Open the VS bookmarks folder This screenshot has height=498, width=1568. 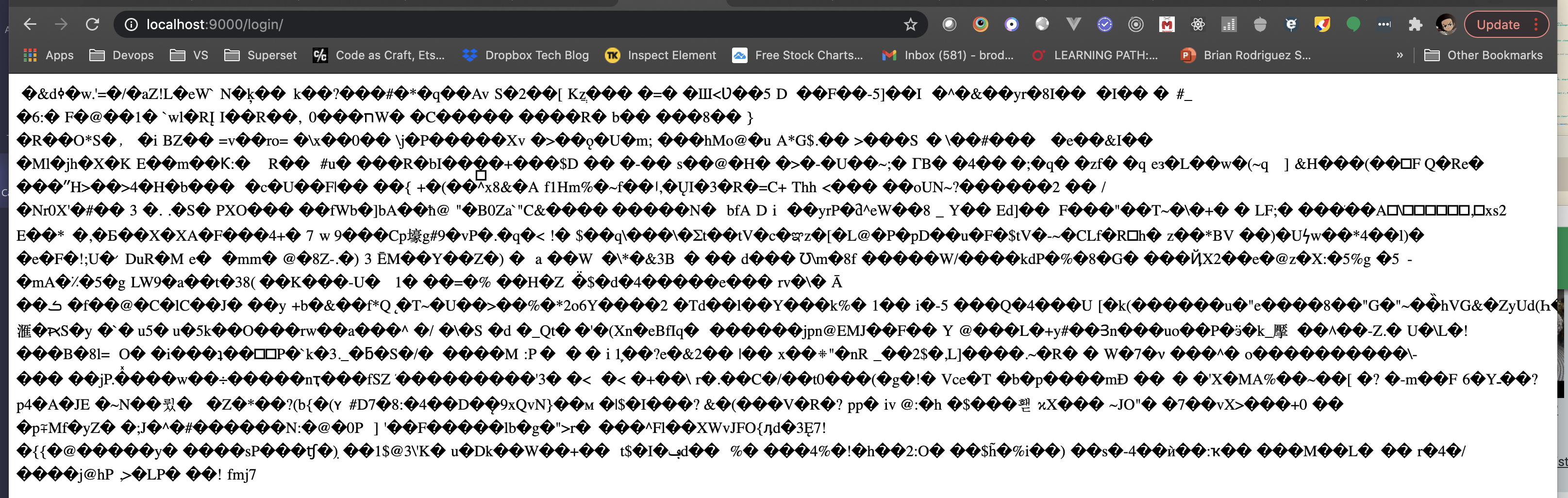click(189, 55)
